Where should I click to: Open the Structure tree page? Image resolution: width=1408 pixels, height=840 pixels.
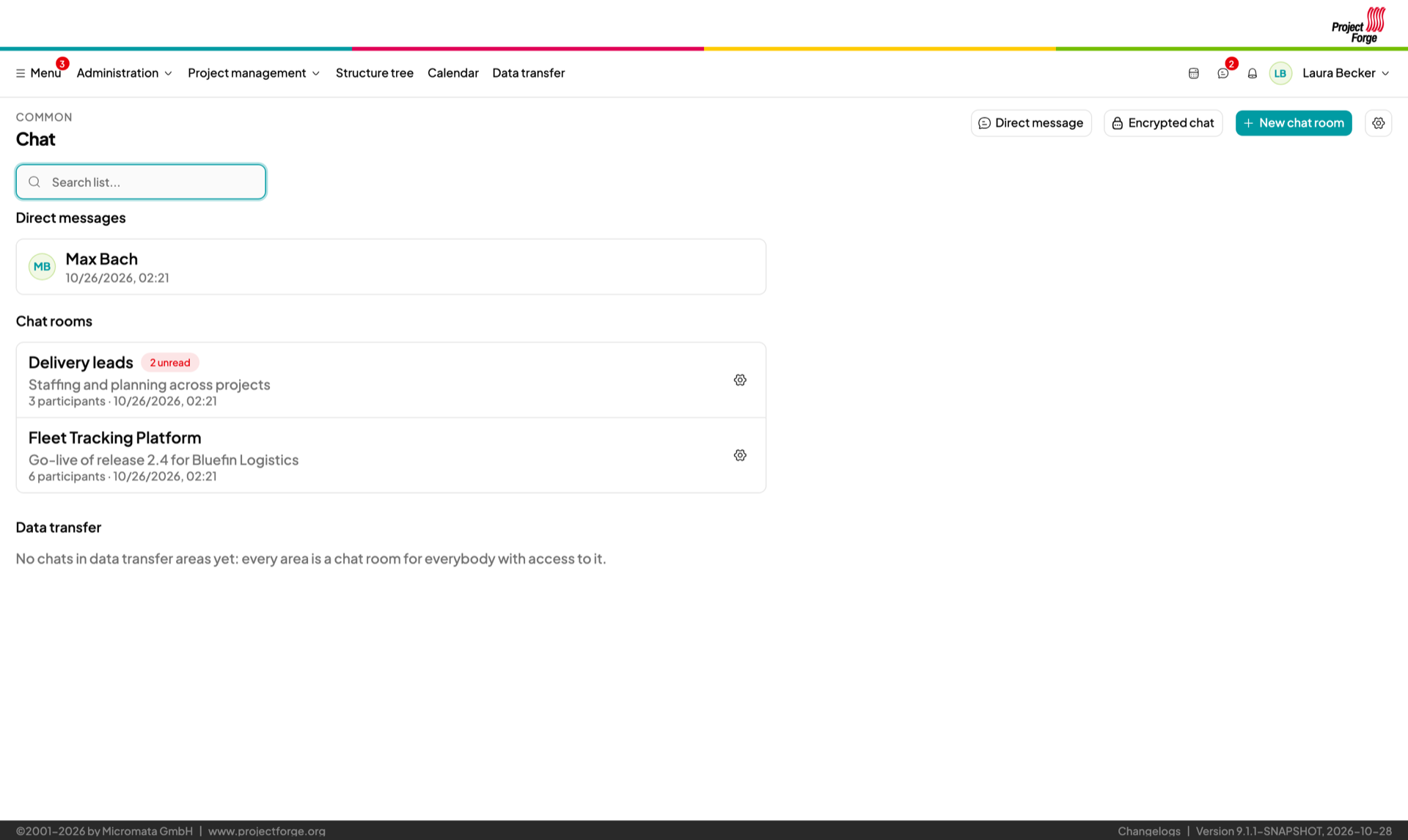point(374,73)
